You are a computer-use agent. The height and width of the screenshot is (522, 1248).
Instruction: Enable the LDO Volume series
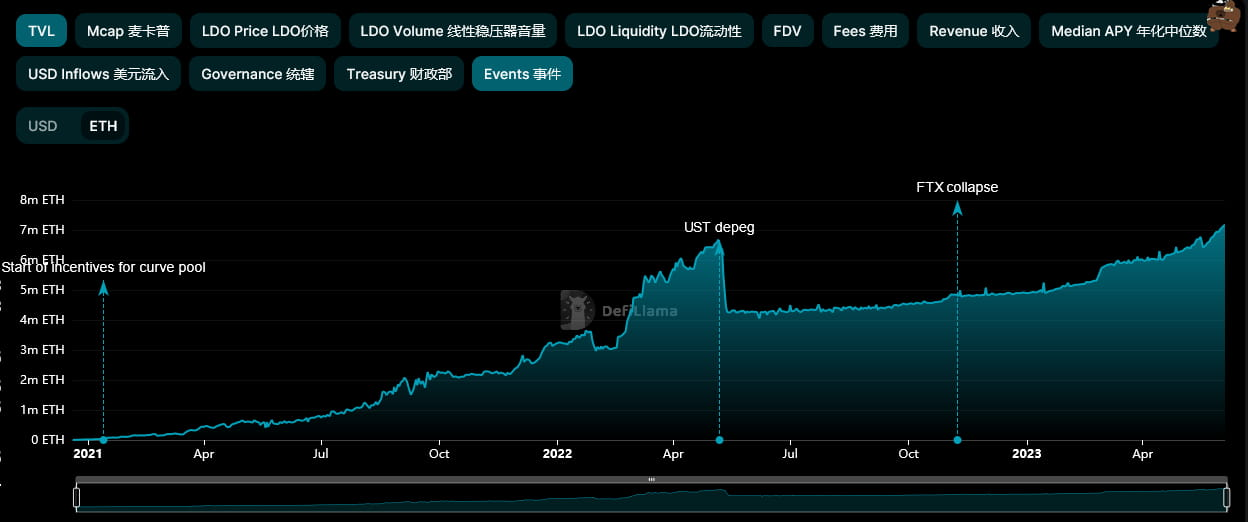tap(453, 31)
